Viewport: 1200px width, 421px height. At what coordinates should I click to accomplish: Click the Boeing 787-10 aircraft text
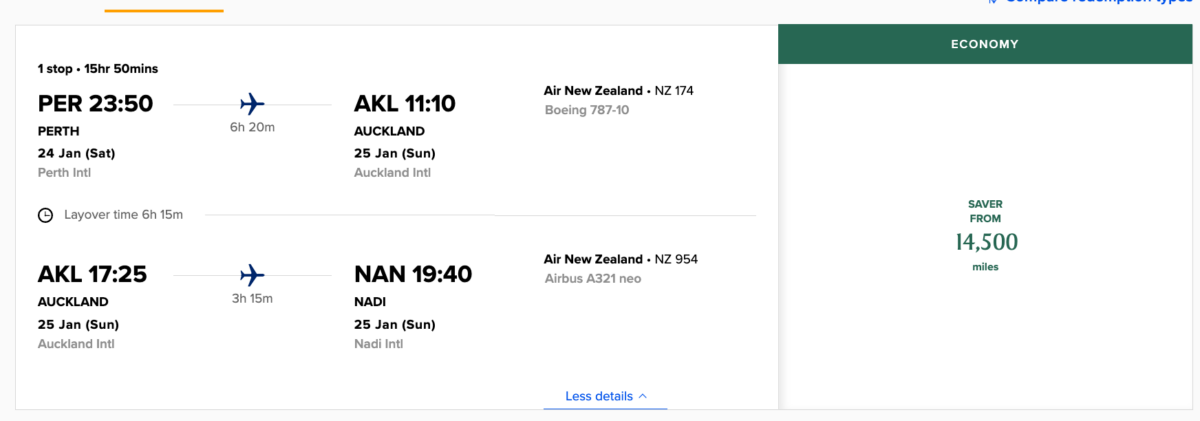587,109
